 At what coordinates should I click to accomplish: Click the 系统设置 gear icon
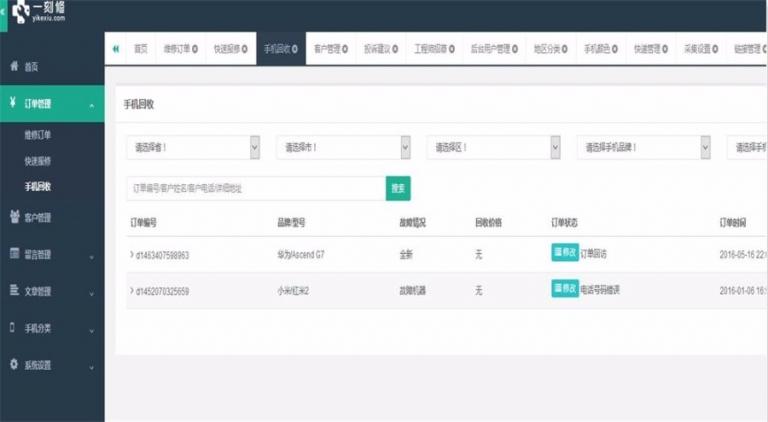(14, 364)
